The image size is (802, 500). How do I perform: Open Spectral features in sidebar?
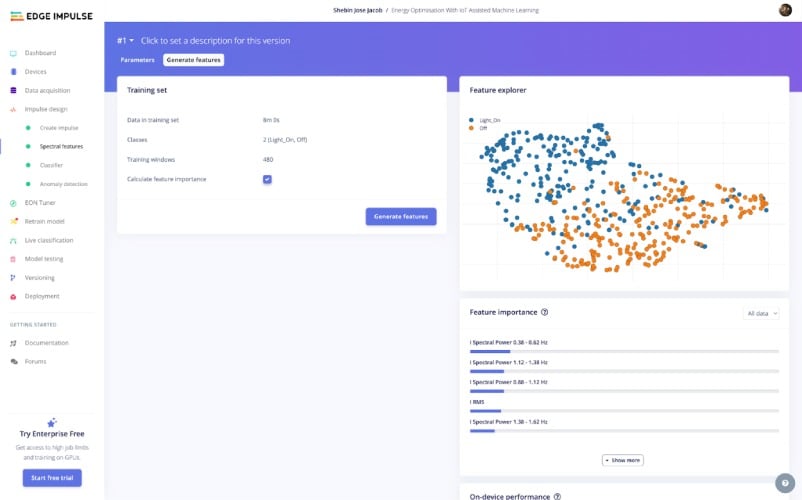(61, 147)
